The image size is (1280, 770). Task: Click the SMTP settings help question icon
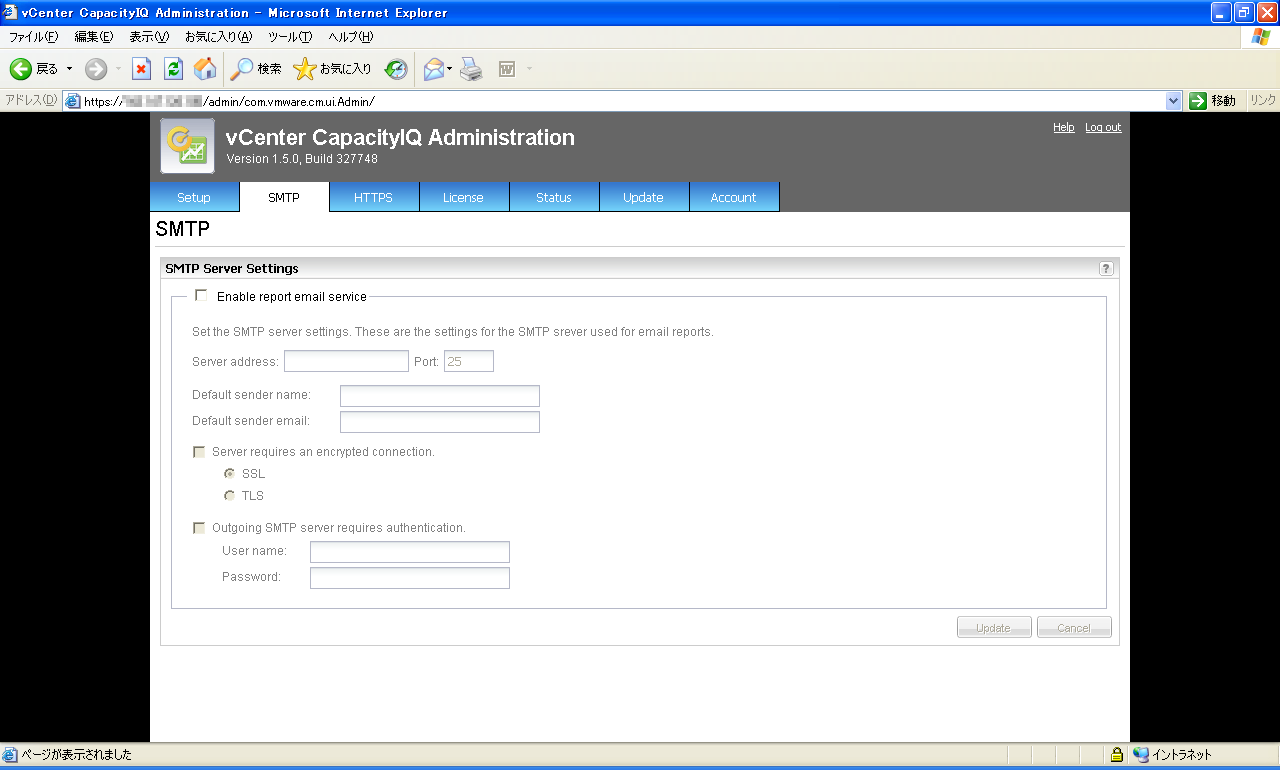point(1106,268)
